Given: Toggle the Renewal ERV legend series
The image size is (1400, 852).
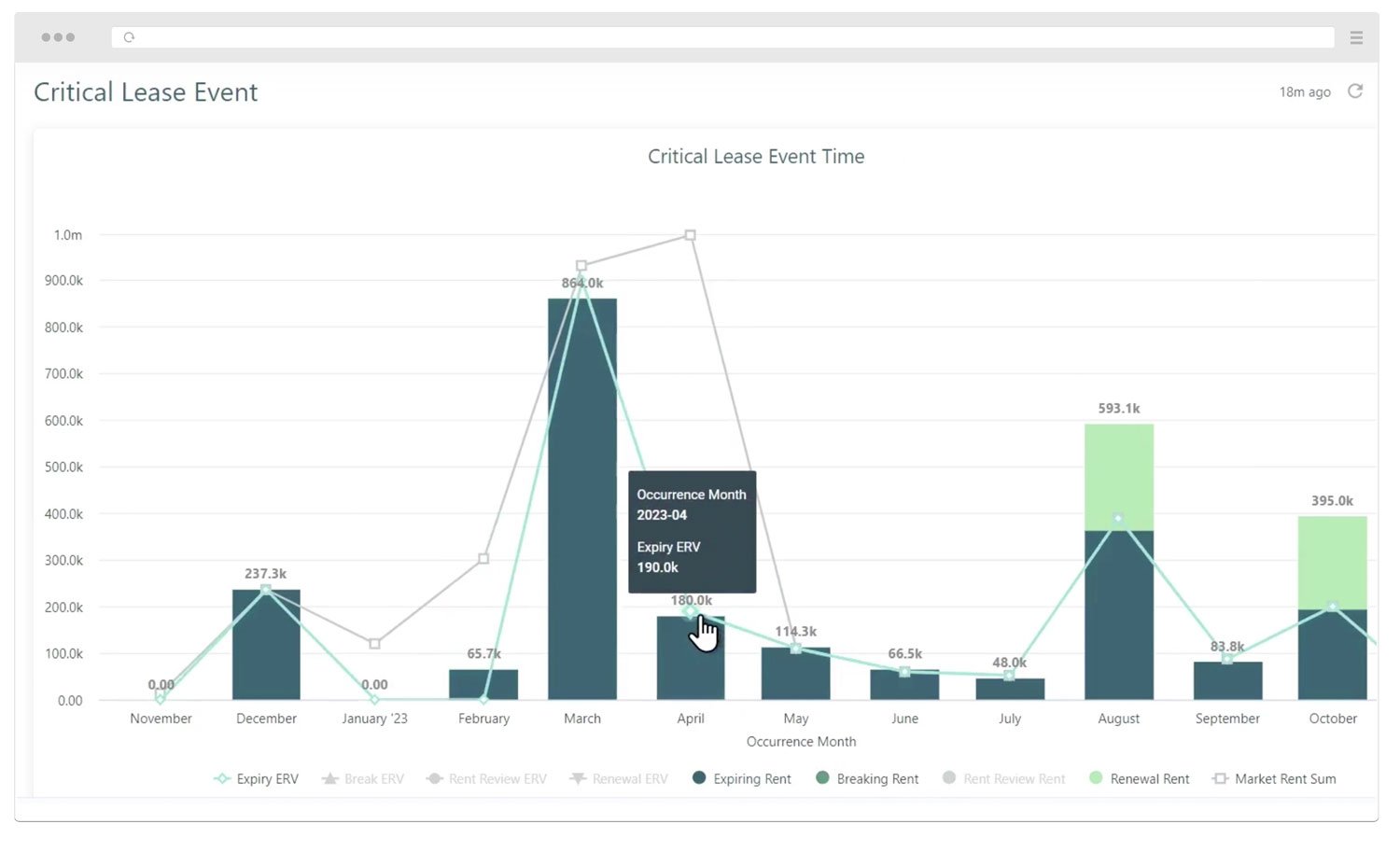Looking at the screenshot, I should tap(619, 779).
